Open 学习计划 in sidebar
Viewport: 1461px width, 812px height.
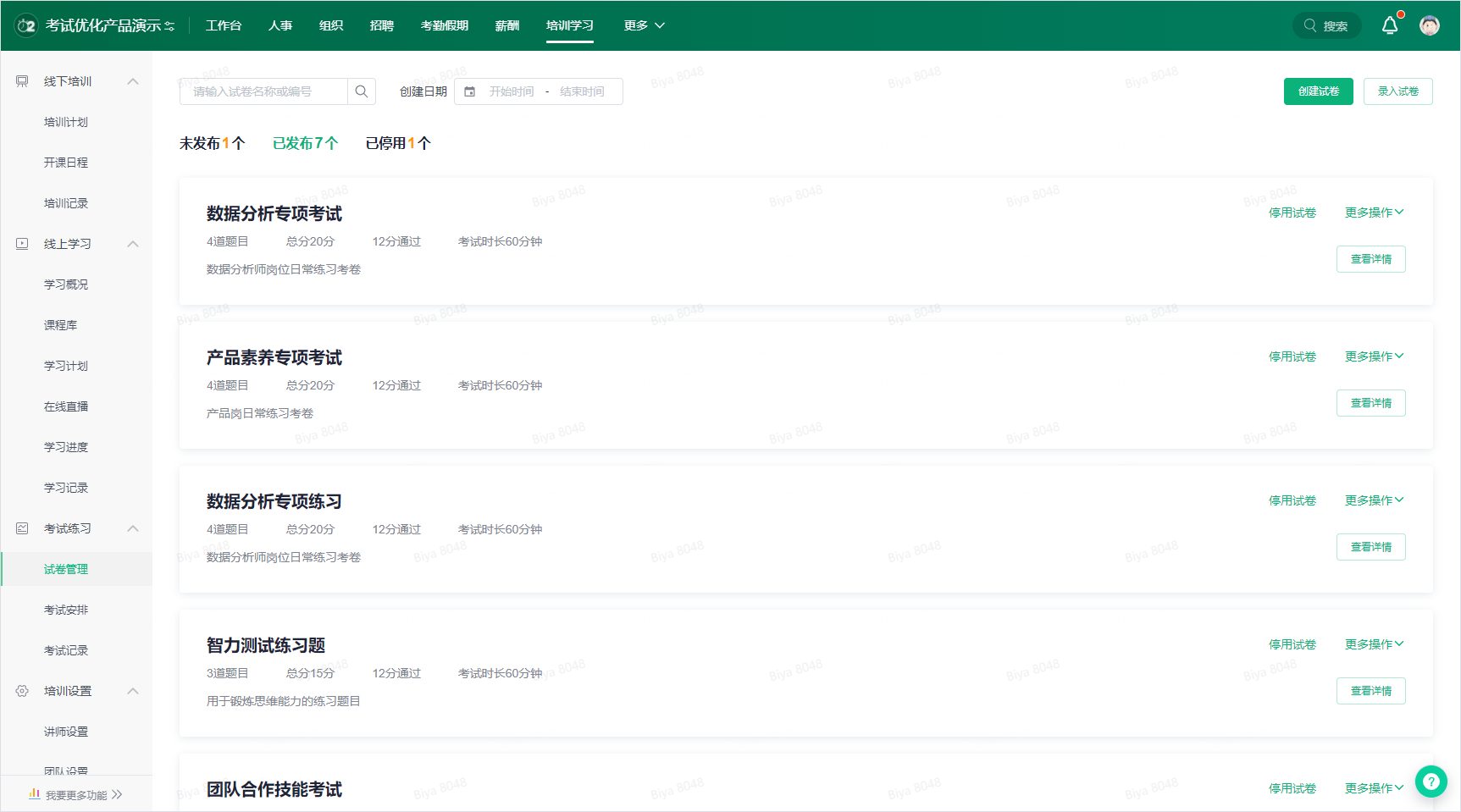pyautogui.click(x=66, y=366)
